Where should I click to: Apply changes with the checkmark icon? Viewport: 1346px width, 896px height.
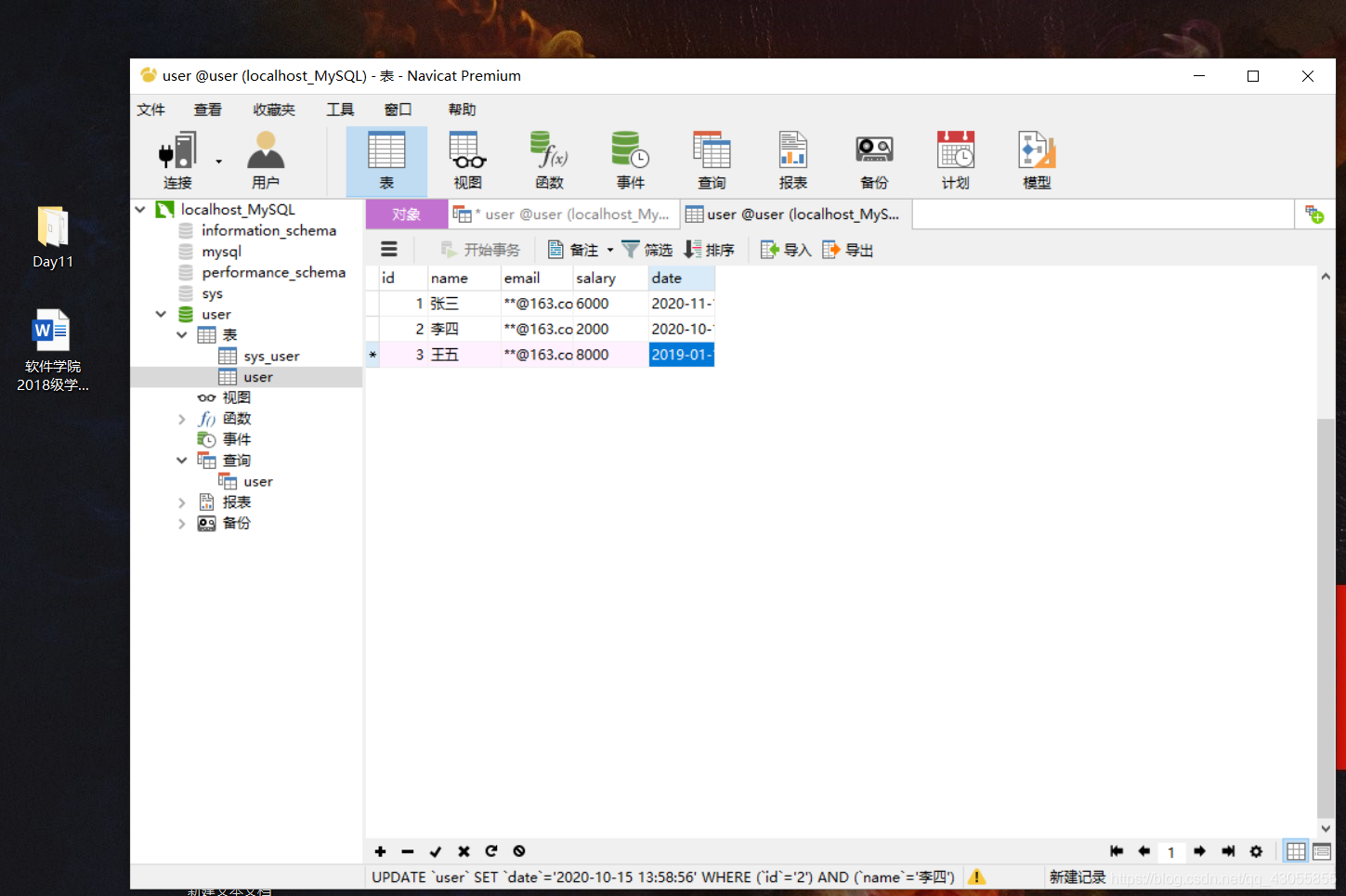pyautogui.click(x=435, y=851)
